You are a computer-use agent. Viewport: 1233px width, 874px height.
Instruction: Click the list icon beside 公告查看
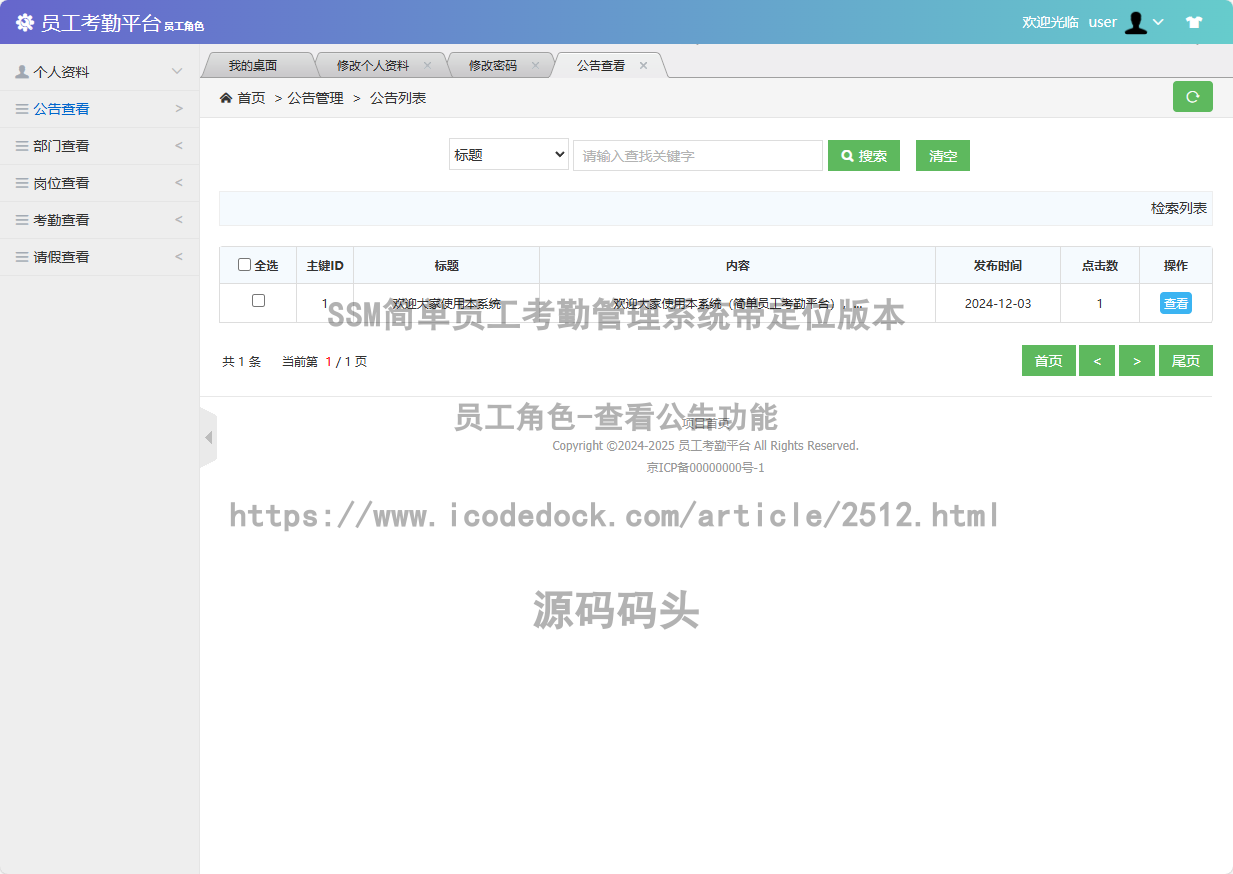pyautogui.click(x=22, y=109)
